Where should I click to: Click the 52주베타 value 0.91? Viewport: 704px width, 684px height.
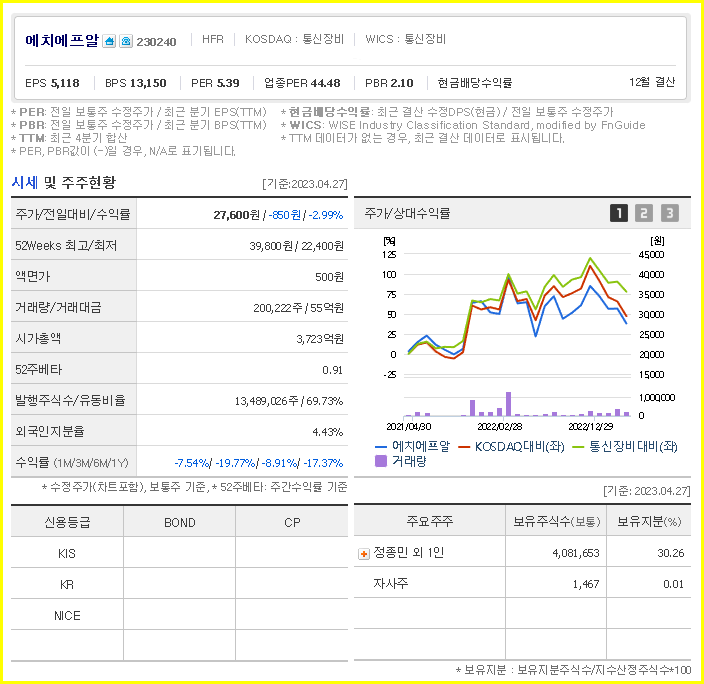tap(333, 370)
